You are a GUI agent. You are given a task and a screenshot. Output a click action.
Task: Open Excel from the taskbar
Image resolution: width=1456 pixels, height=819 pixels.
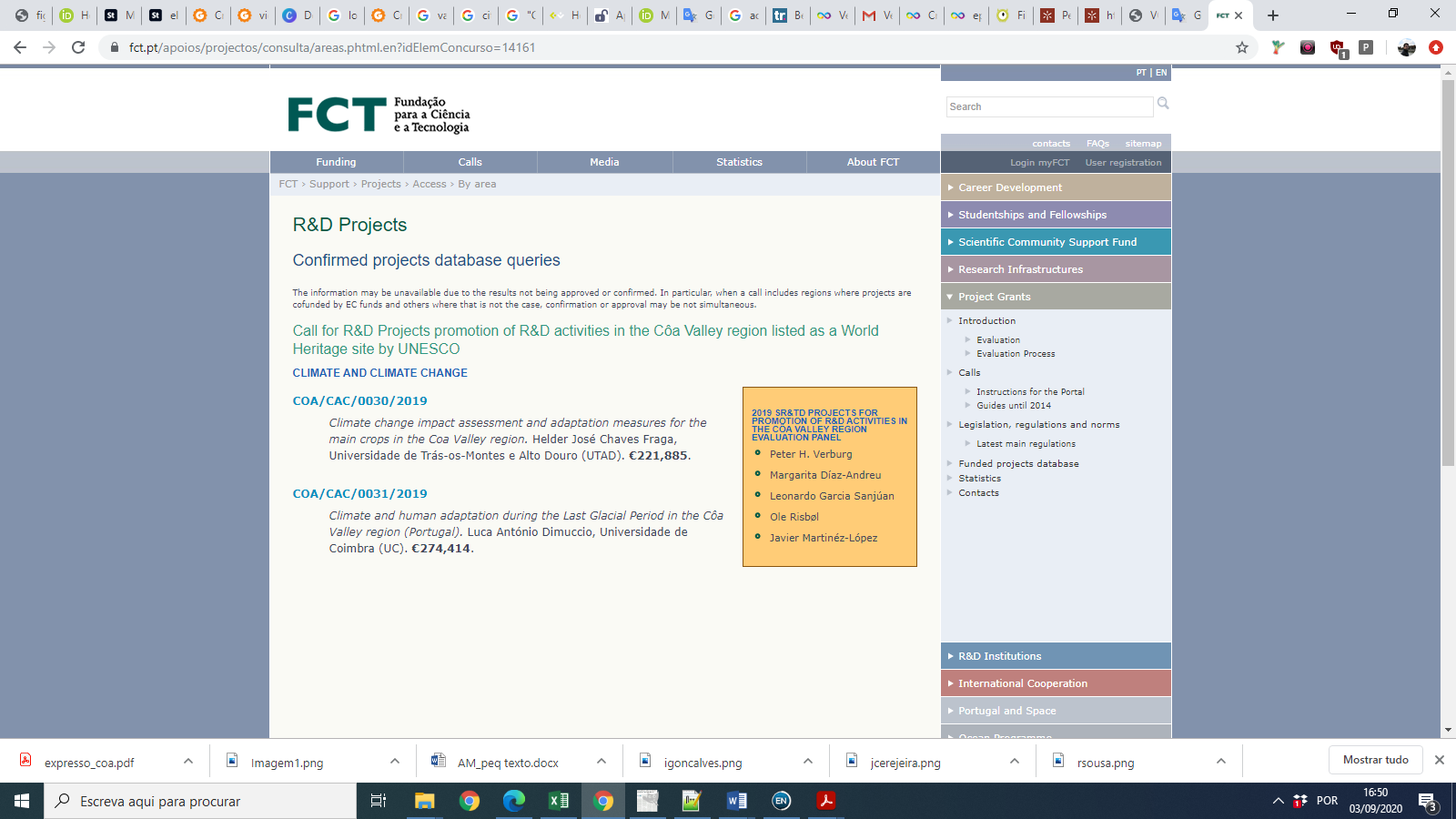click(558, 801)
